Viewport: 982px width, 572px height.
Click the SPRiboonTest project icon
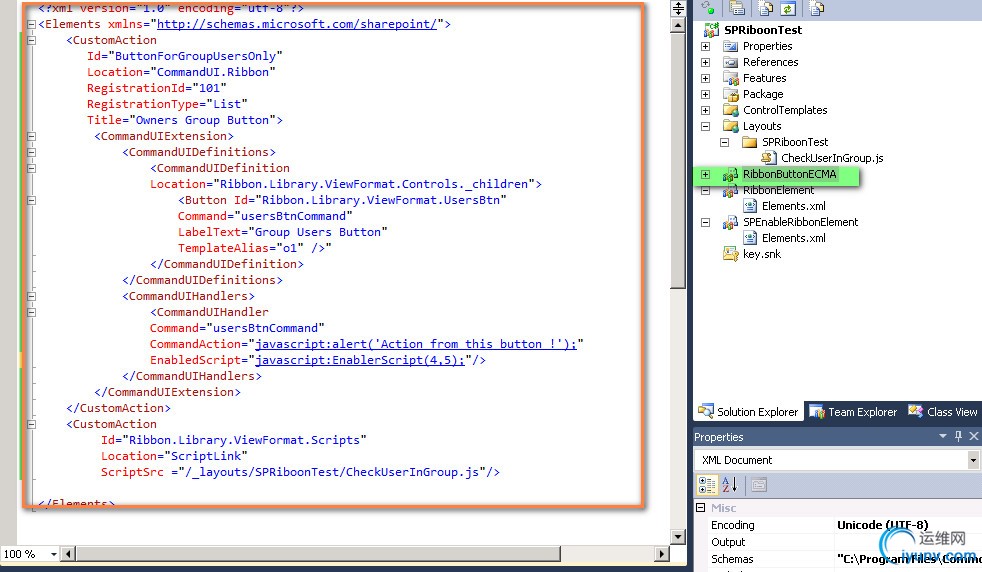[x=711, y=29]
